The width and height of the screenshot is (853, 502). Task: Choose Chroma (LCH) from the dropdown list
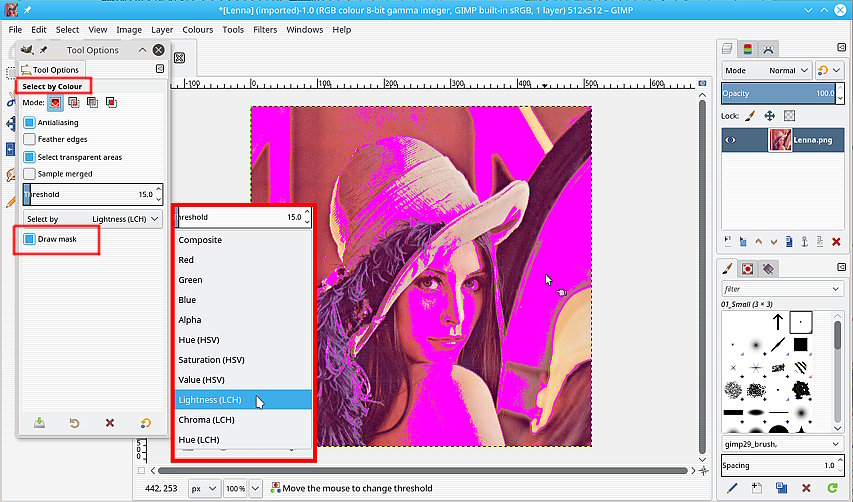pyautogui.click(x=243, y=419)
